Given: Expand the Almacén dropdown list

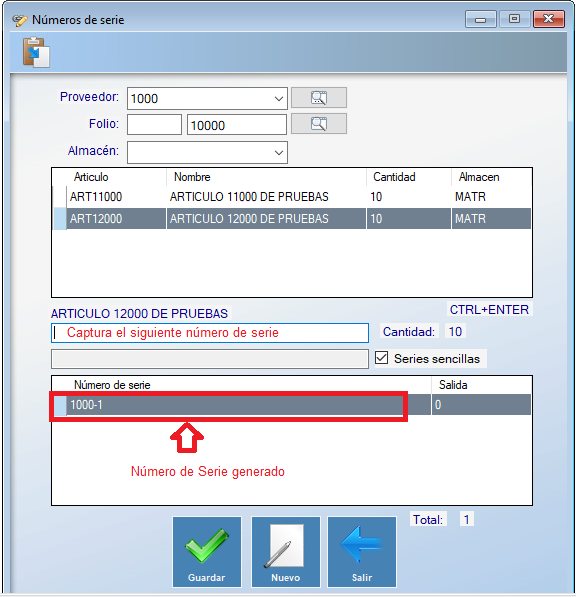Looking at the screenshot, I should click(x=279, y=153).
